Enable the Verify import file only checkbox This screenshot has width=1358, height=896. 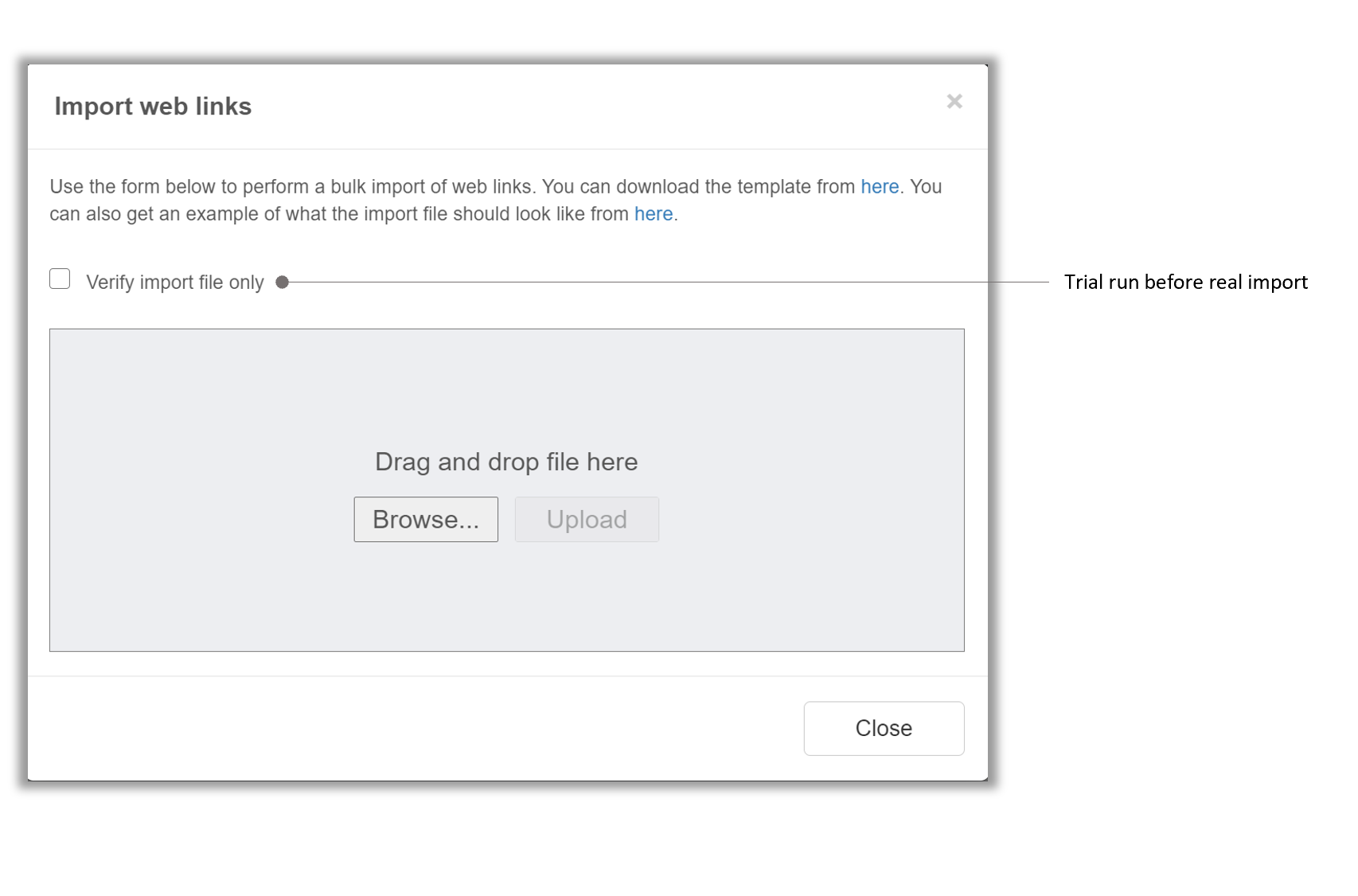[60, 279]
